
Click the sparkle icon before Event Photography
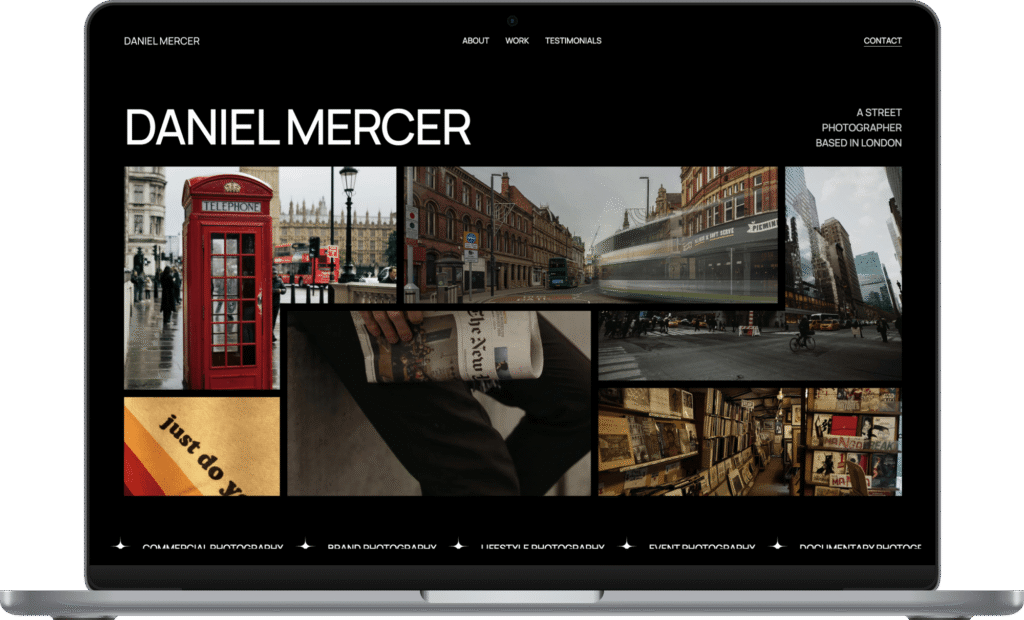tap(627, 546)
